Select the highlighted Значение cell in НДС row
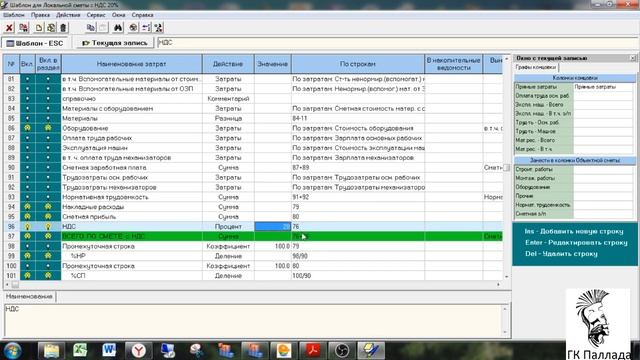Viewport: 640px width, 360px height. (273, 227)
